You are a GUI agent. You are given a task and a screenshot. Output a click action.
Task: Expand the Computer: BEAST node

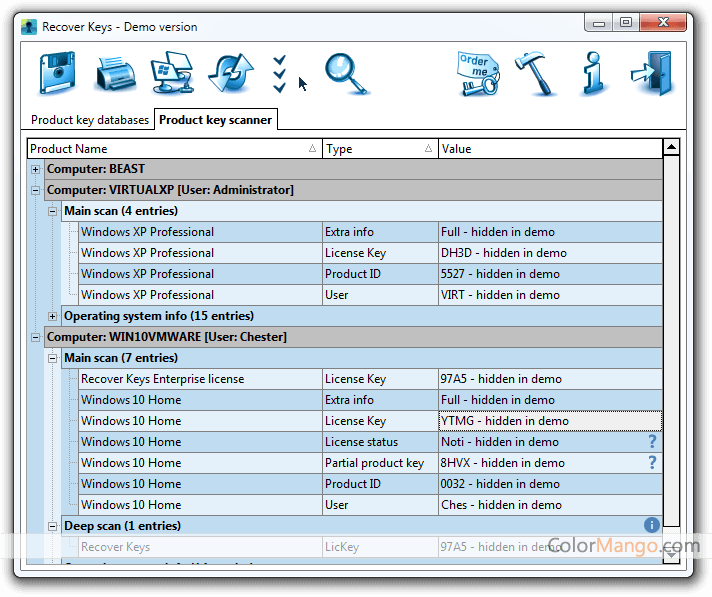click(36, 169)
